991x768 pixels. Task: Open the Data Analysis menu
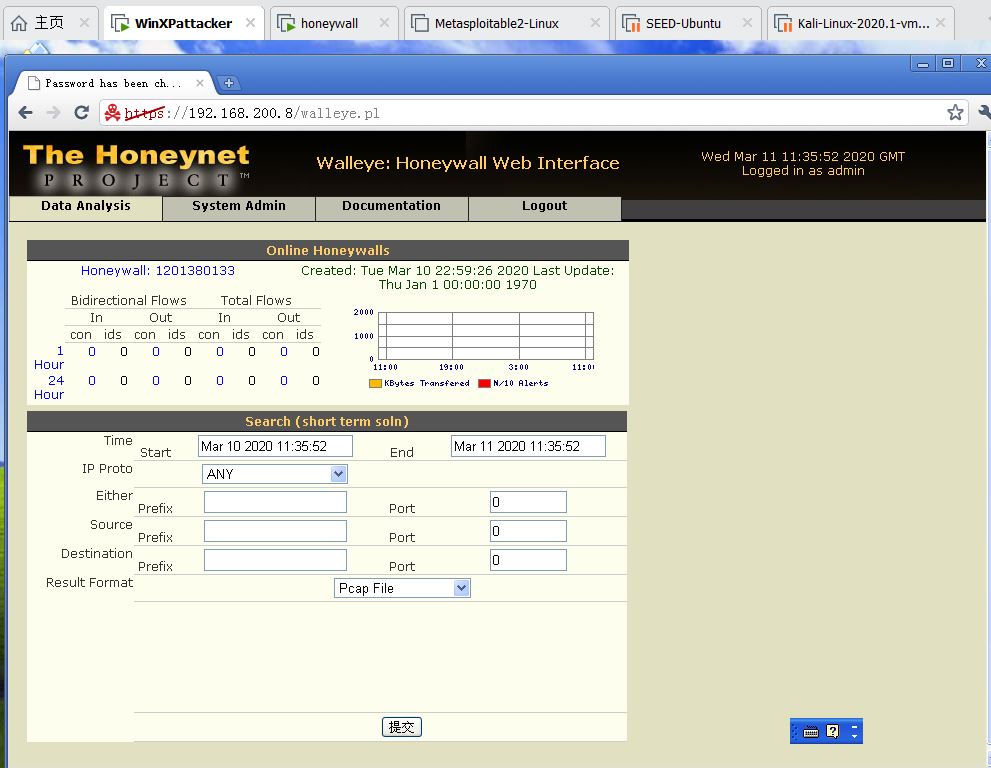click(x=86, y=207)
